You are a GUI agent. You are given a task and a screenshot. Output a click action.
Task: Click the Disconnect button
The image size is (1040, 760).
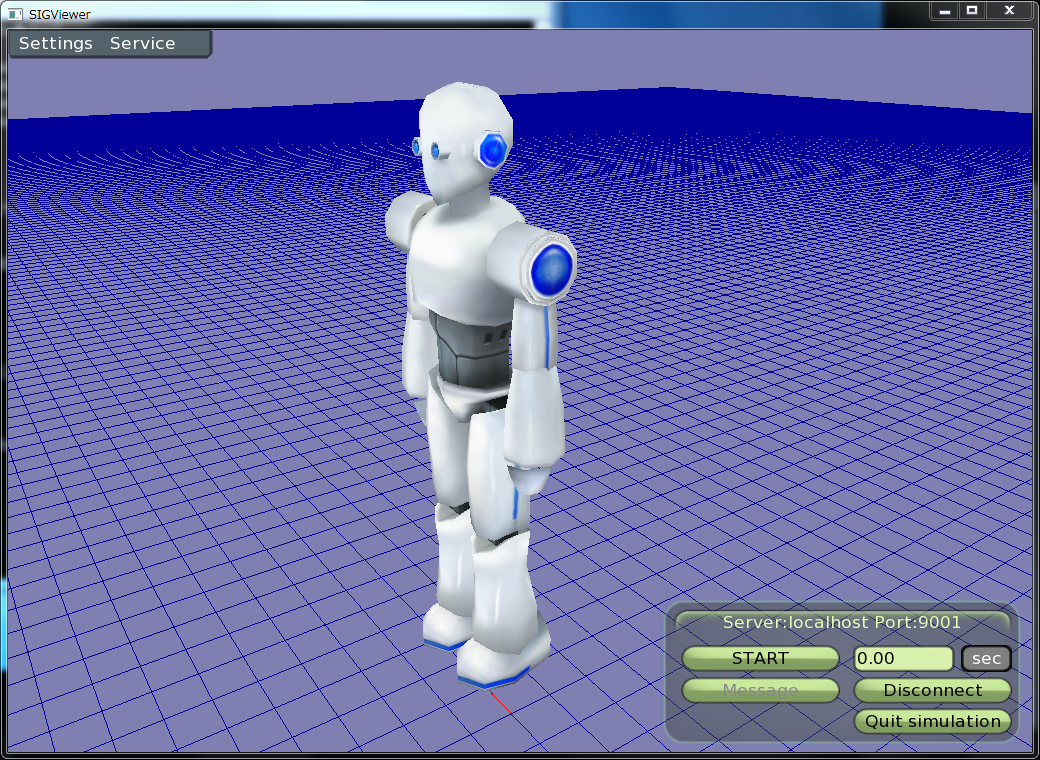[932, 690]
